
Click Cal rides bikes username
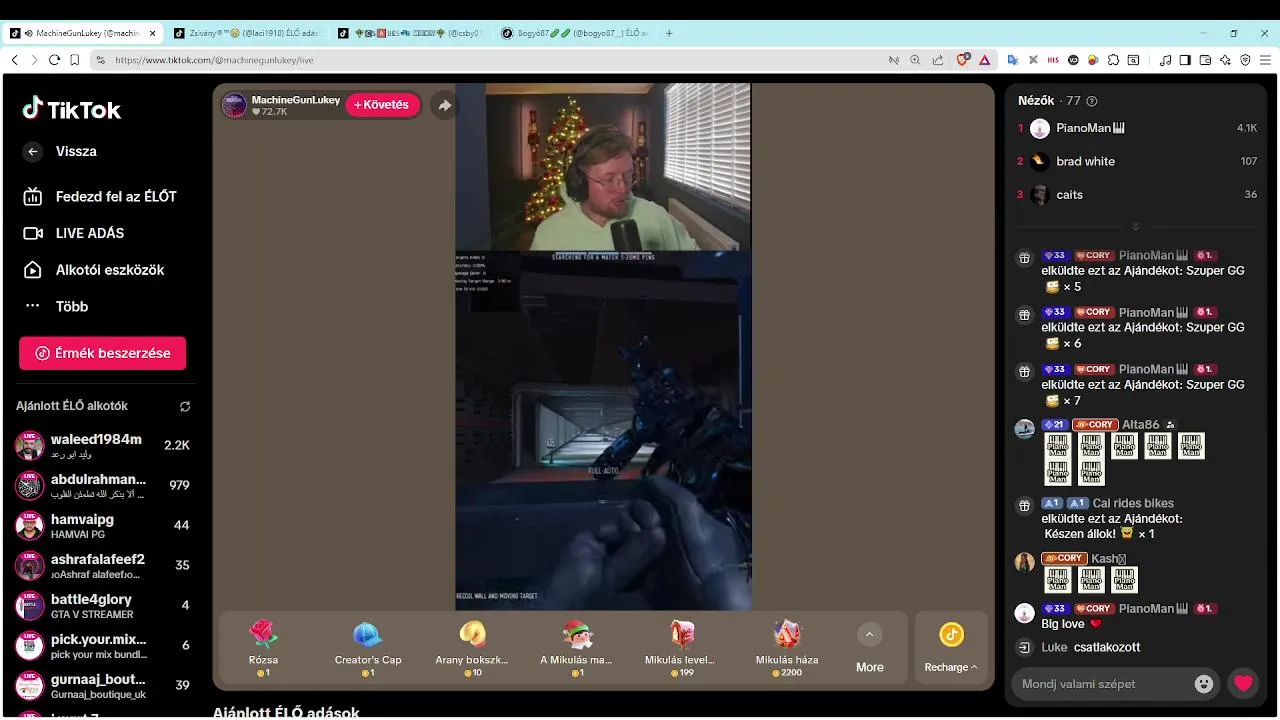point(1133,503)
